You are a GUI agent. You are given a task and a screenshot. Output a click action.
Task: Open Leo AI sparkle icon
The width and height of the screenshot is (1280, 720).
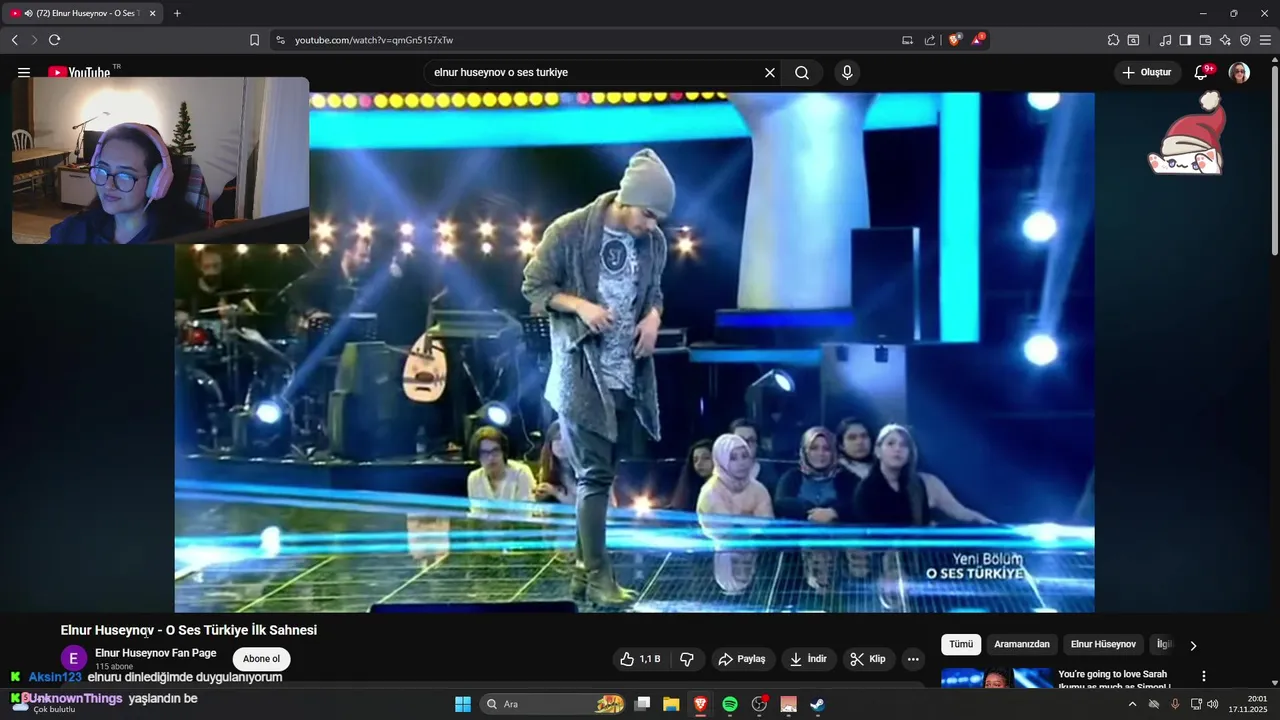(1225, 40)
